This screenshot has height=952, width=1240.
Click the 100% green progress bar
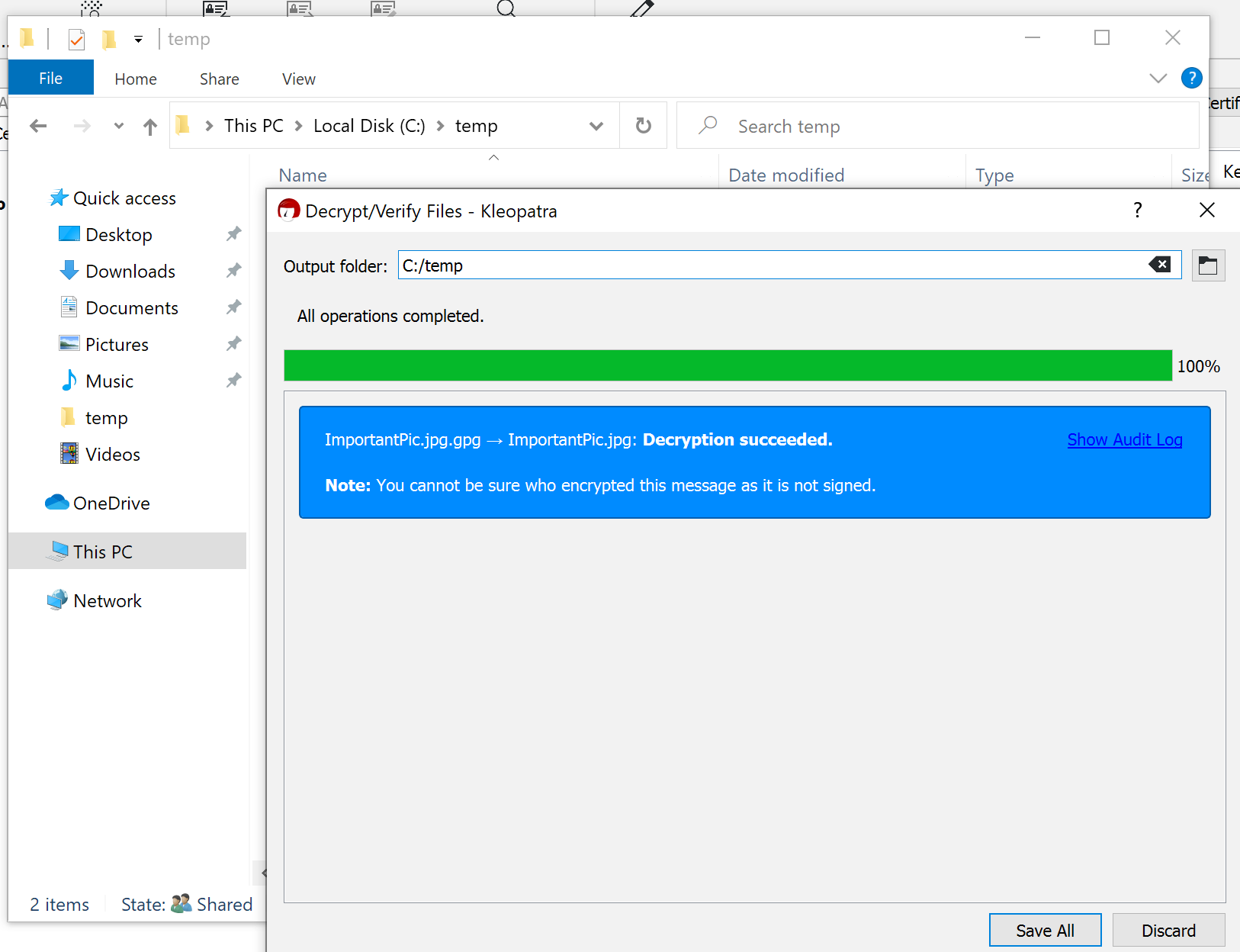[x=728, y=365]
